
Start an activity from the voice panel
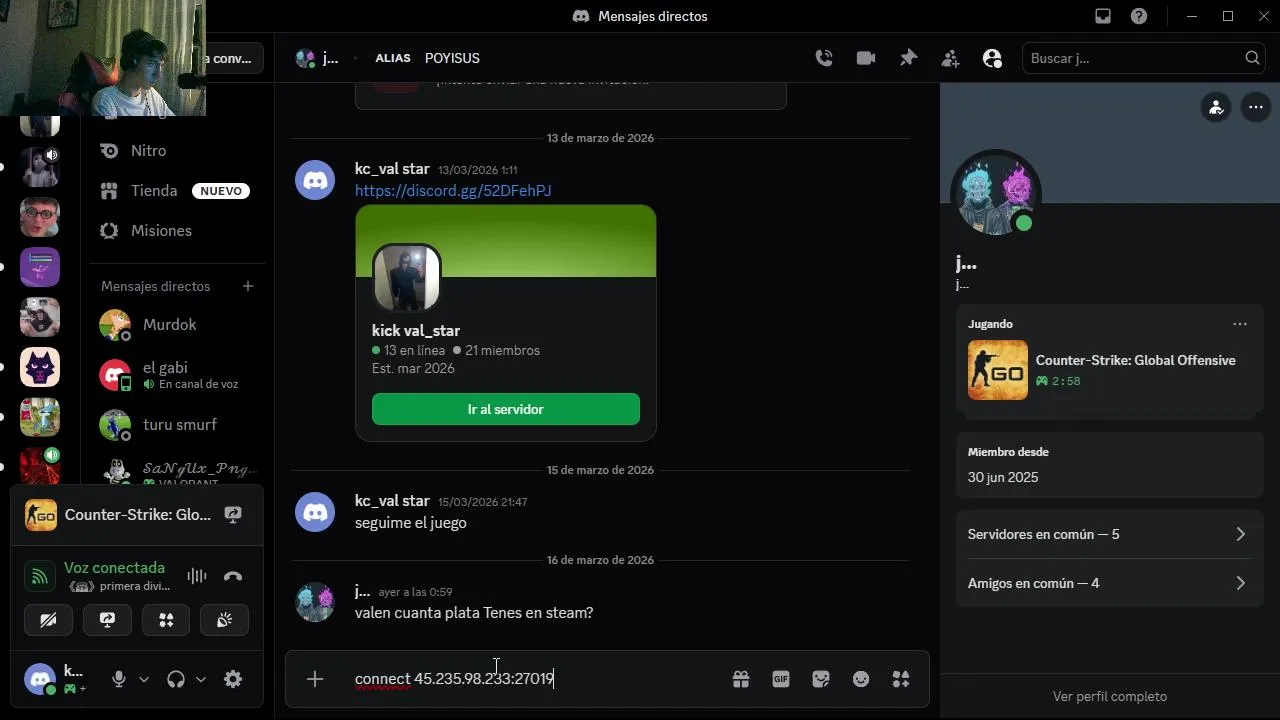coord(166,620)
